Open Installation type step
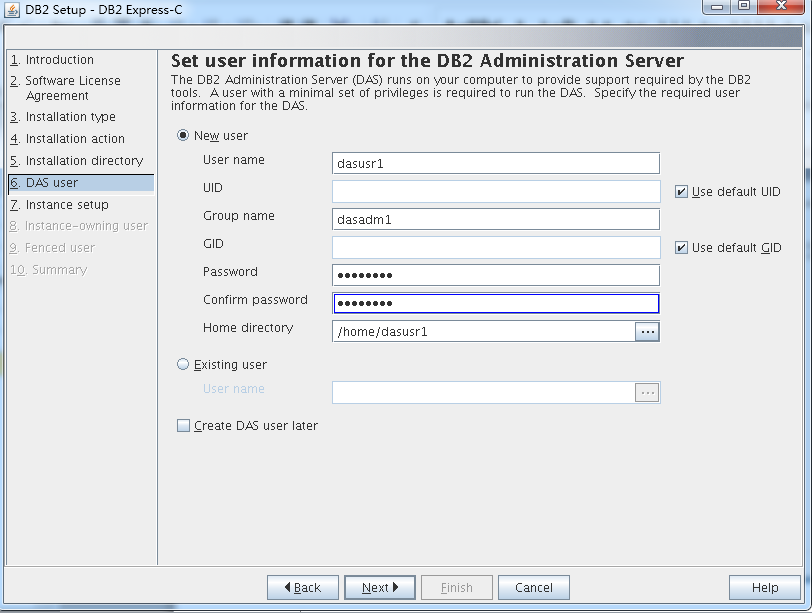The height and width of the screenshot is (613, 812). point(63,117)
